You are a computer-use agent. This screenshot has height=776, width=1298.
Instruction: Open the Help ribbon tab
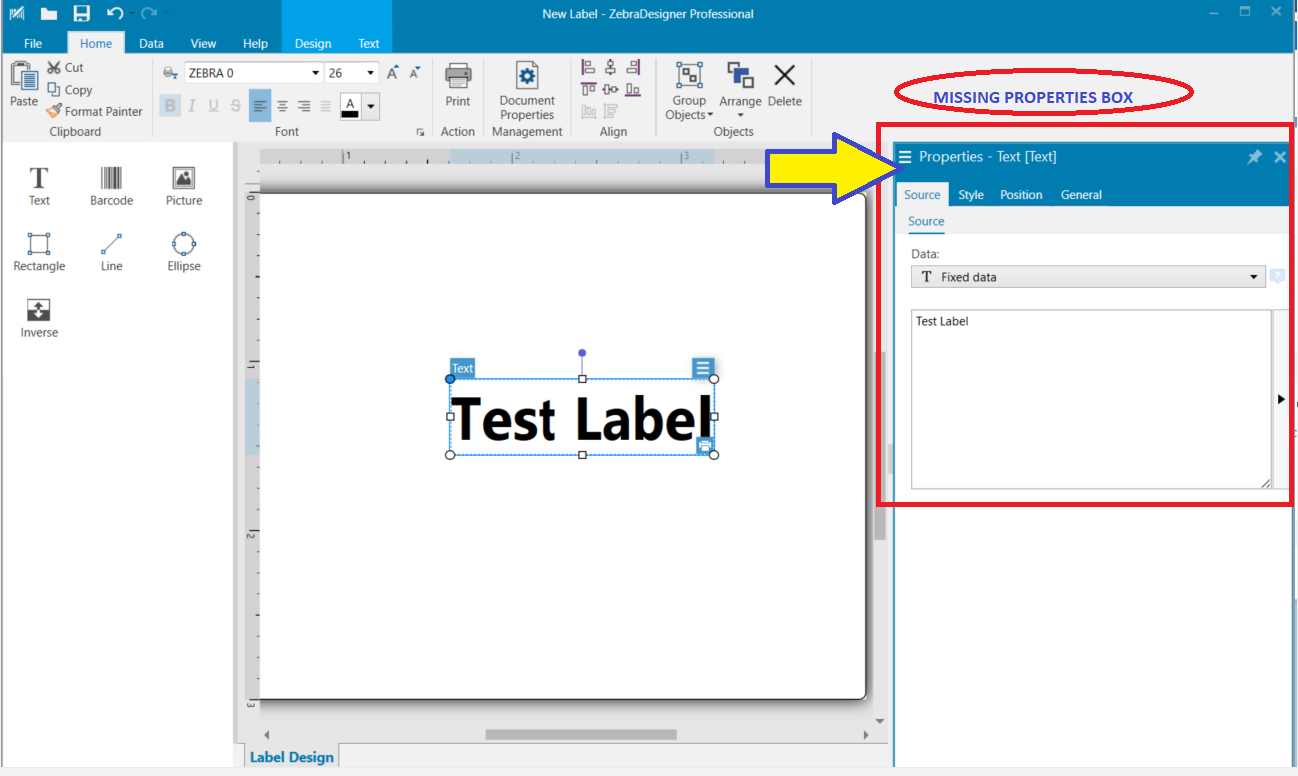(x=255, y=43)
